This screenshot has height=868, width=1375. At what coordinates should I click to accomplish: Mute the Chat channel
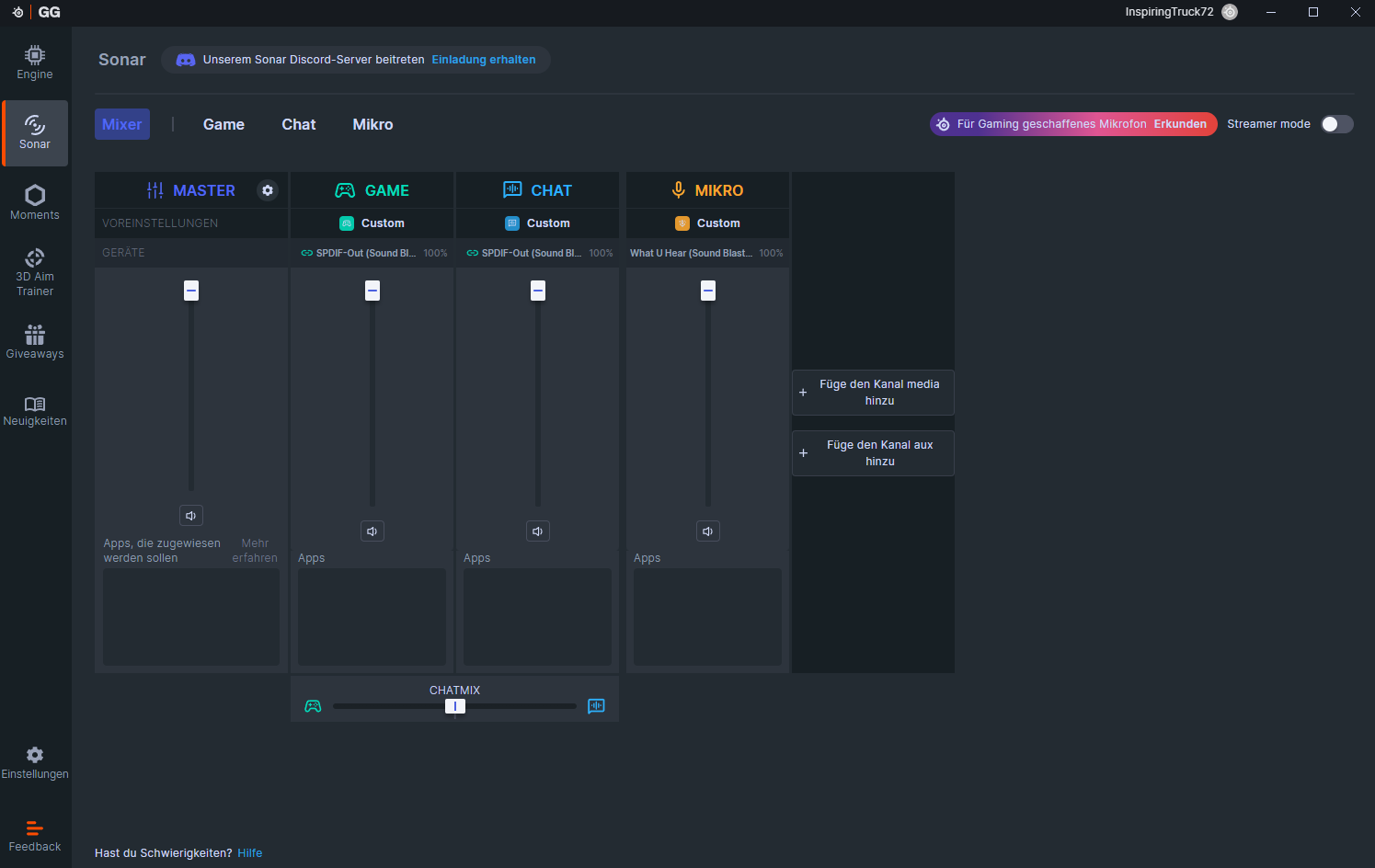coord(537,531)
